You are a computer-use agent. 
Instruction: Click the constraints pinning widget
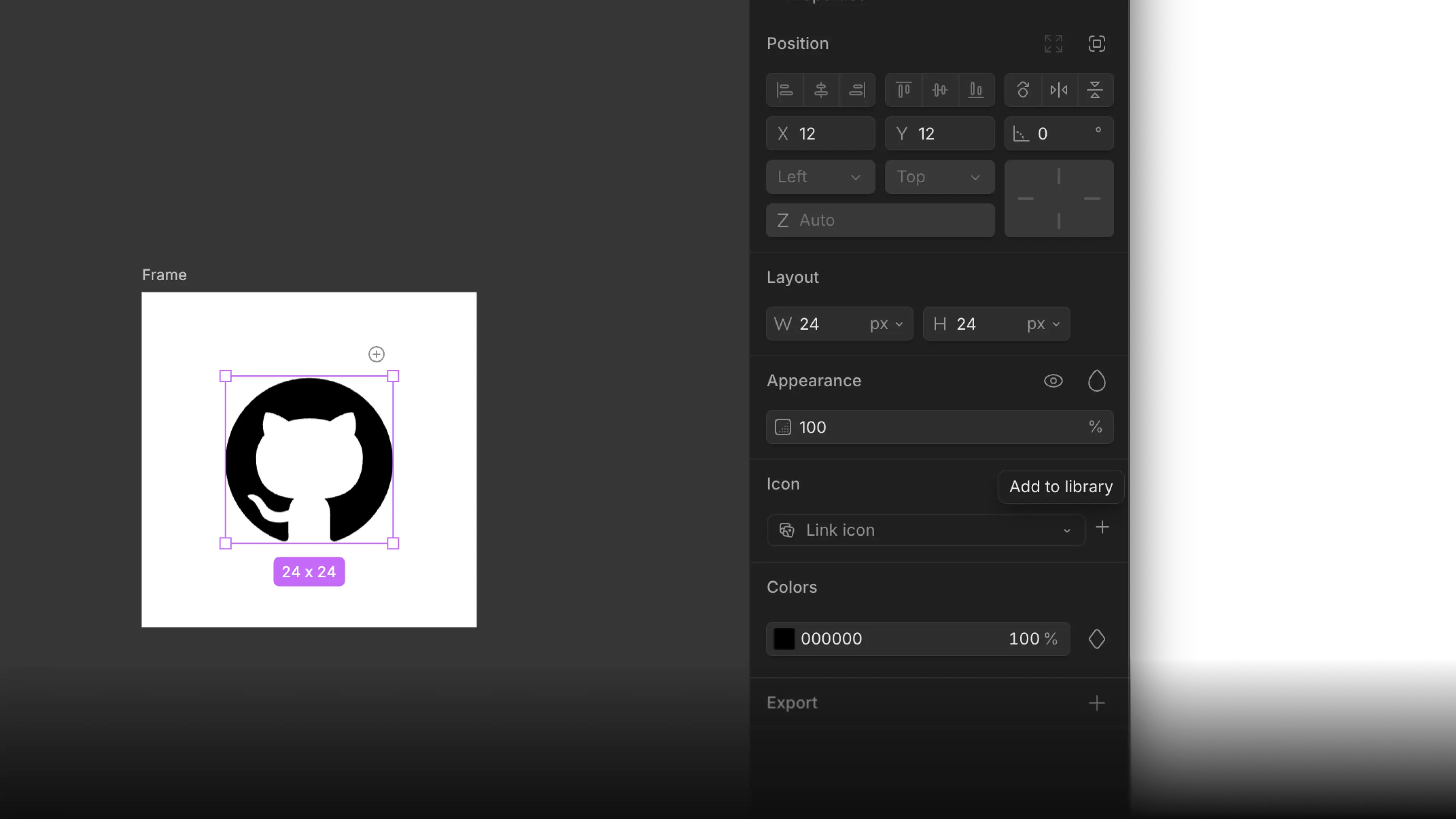click(1059, 198)
